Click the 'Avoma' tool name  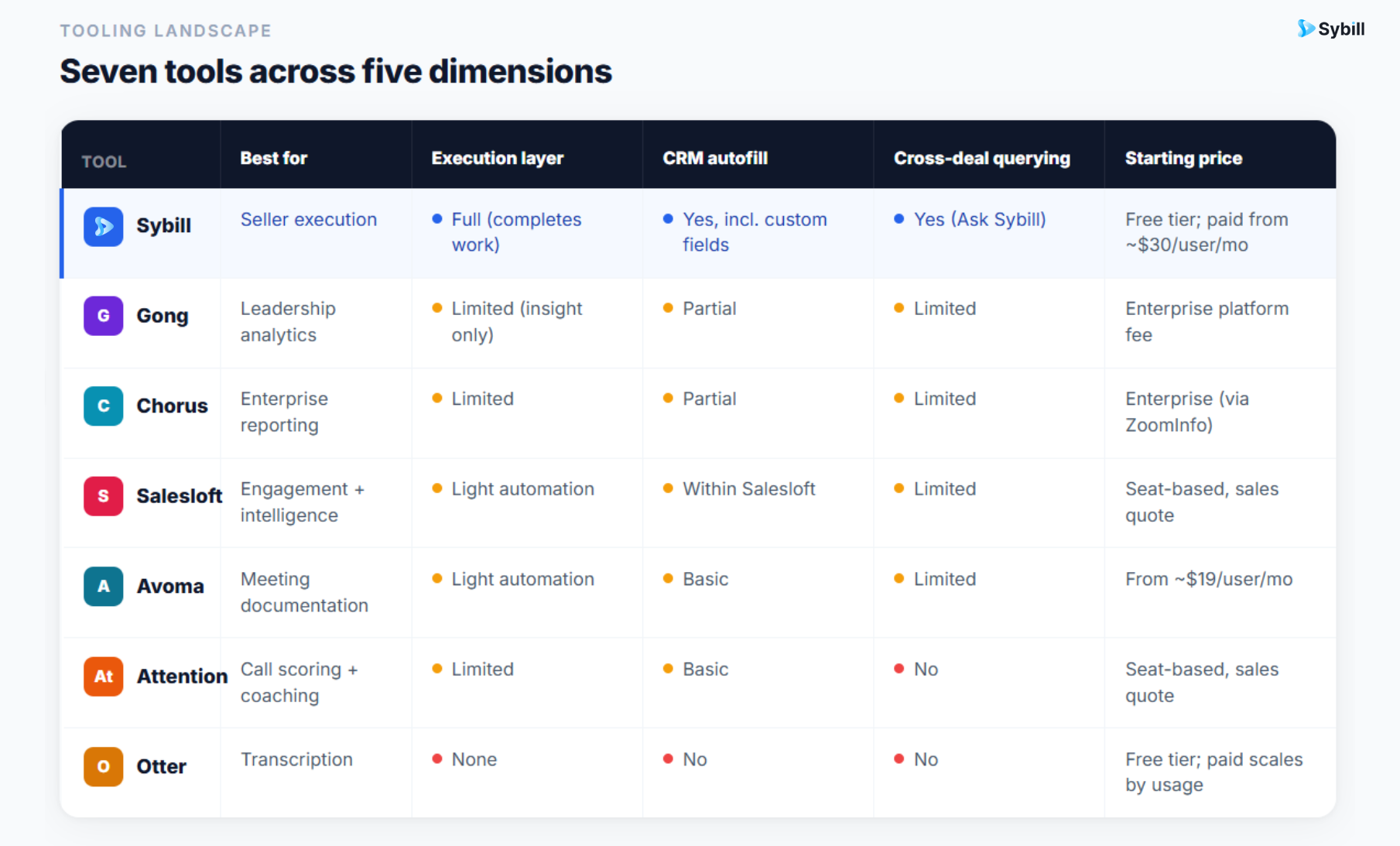(x=170, y=586)
